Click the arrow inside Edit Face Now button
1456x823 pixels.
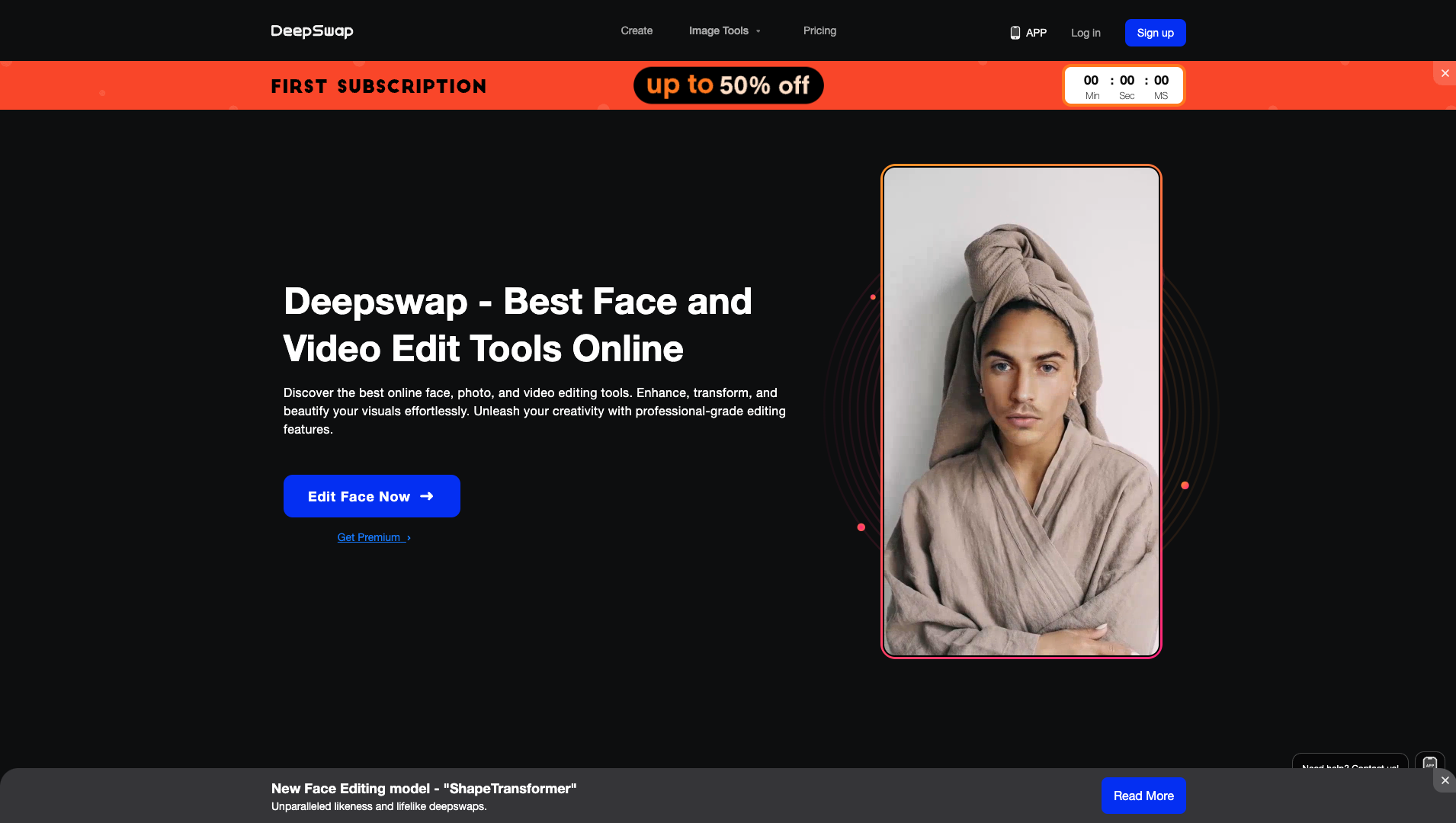click(x=427, y=496)
